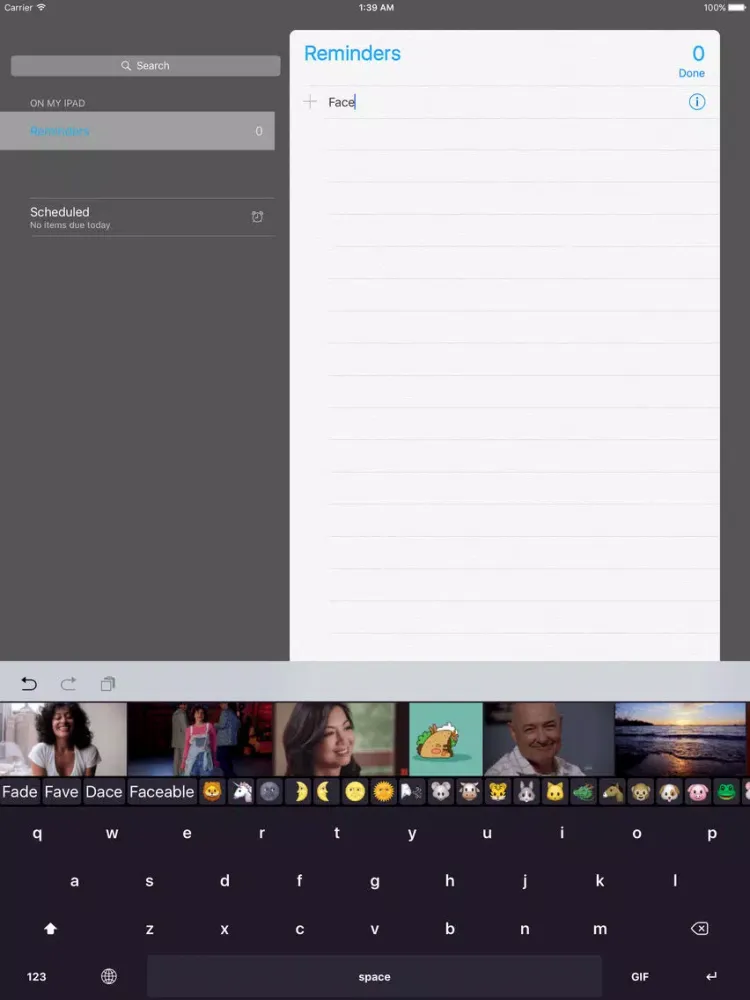Tap the redo arrow above the keyboard
750x1000 pixels.
click(x=68, y=684)
